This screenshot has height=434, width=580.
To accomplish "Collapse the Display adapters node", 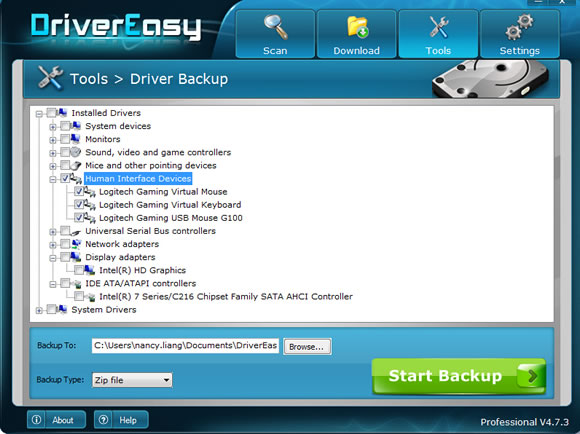I will point(53,258).
